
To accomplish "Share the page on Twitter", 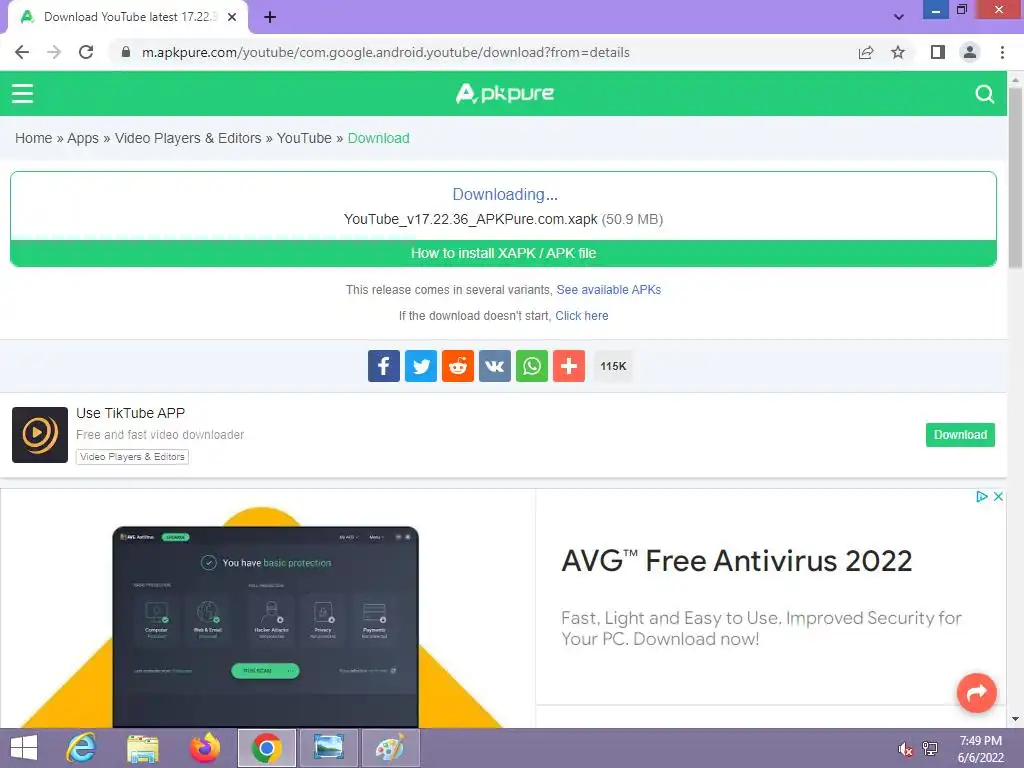I will (x=421, y=366).
